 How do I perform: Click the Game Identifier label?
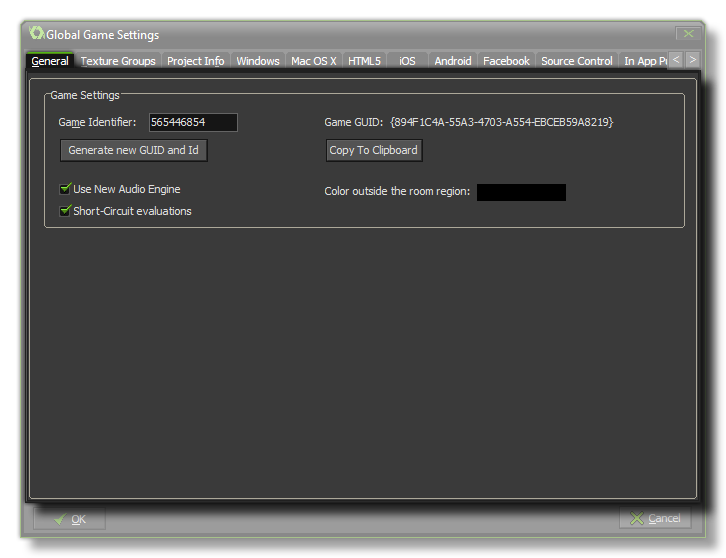[x=97, y=122]
